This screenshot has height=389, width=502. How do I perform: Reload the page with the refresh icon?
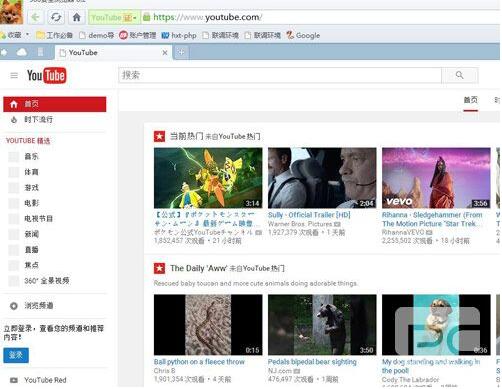click(56, 17)
